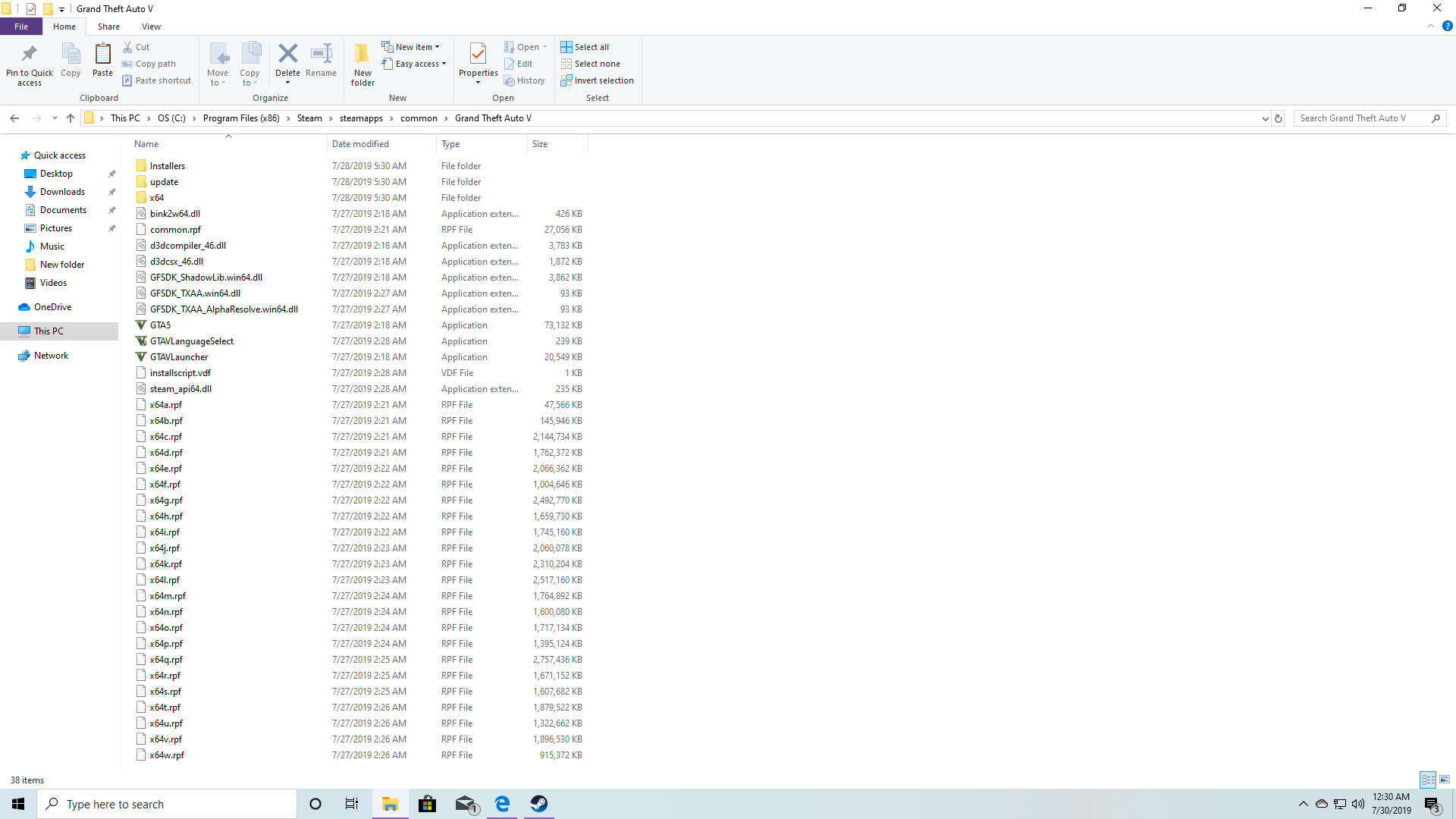
Task: Click Select all in ribbon
Action: coord(585,47)
